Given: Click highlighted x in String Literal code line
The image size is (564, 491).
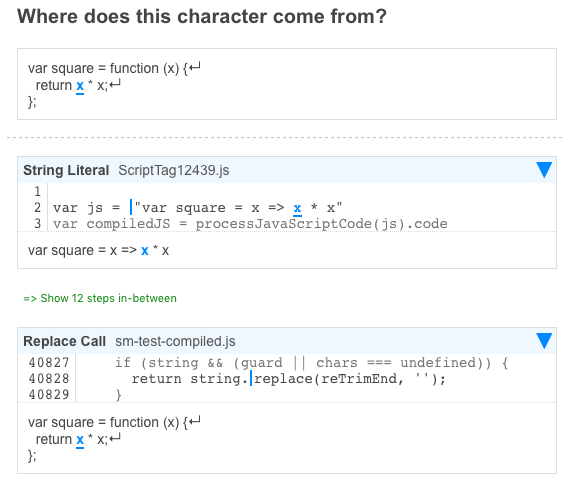Looking at the screenshot, I should tap(297, 208).
